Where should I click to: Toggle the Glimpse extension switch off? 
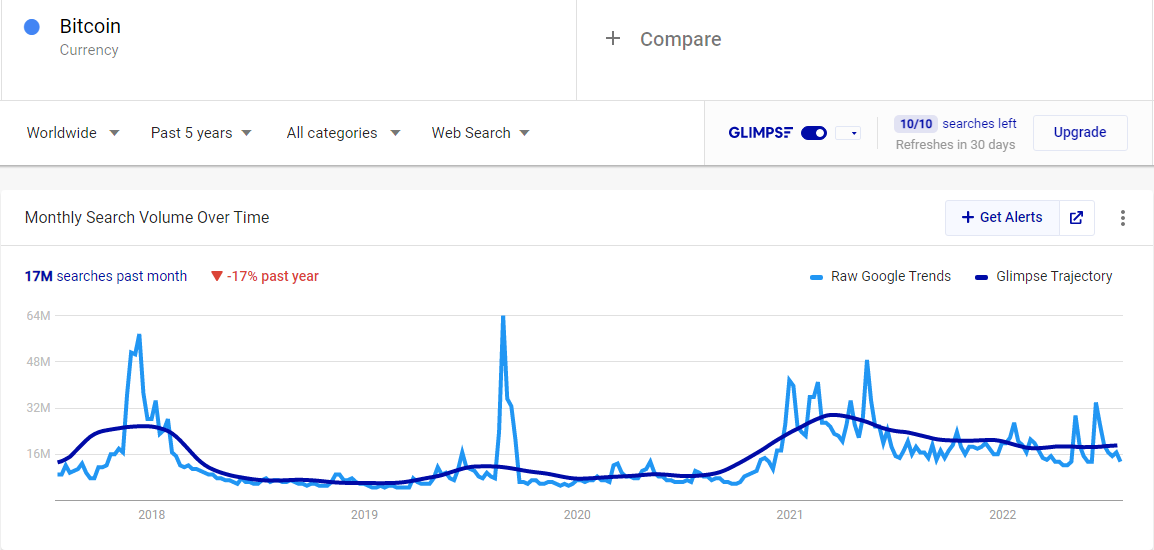(814, 133)
